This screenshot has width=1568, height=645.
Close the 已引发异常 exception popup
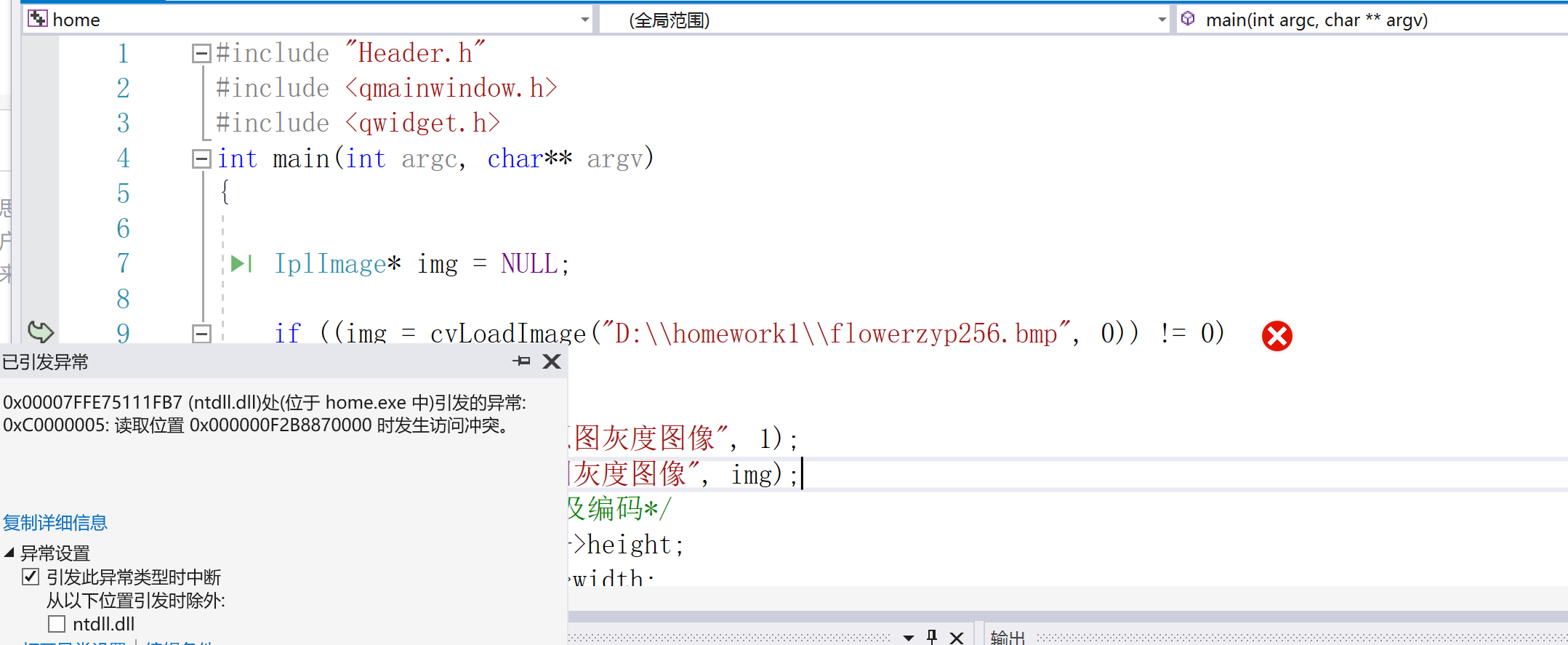pyautogui.click(x=552, y=361)
